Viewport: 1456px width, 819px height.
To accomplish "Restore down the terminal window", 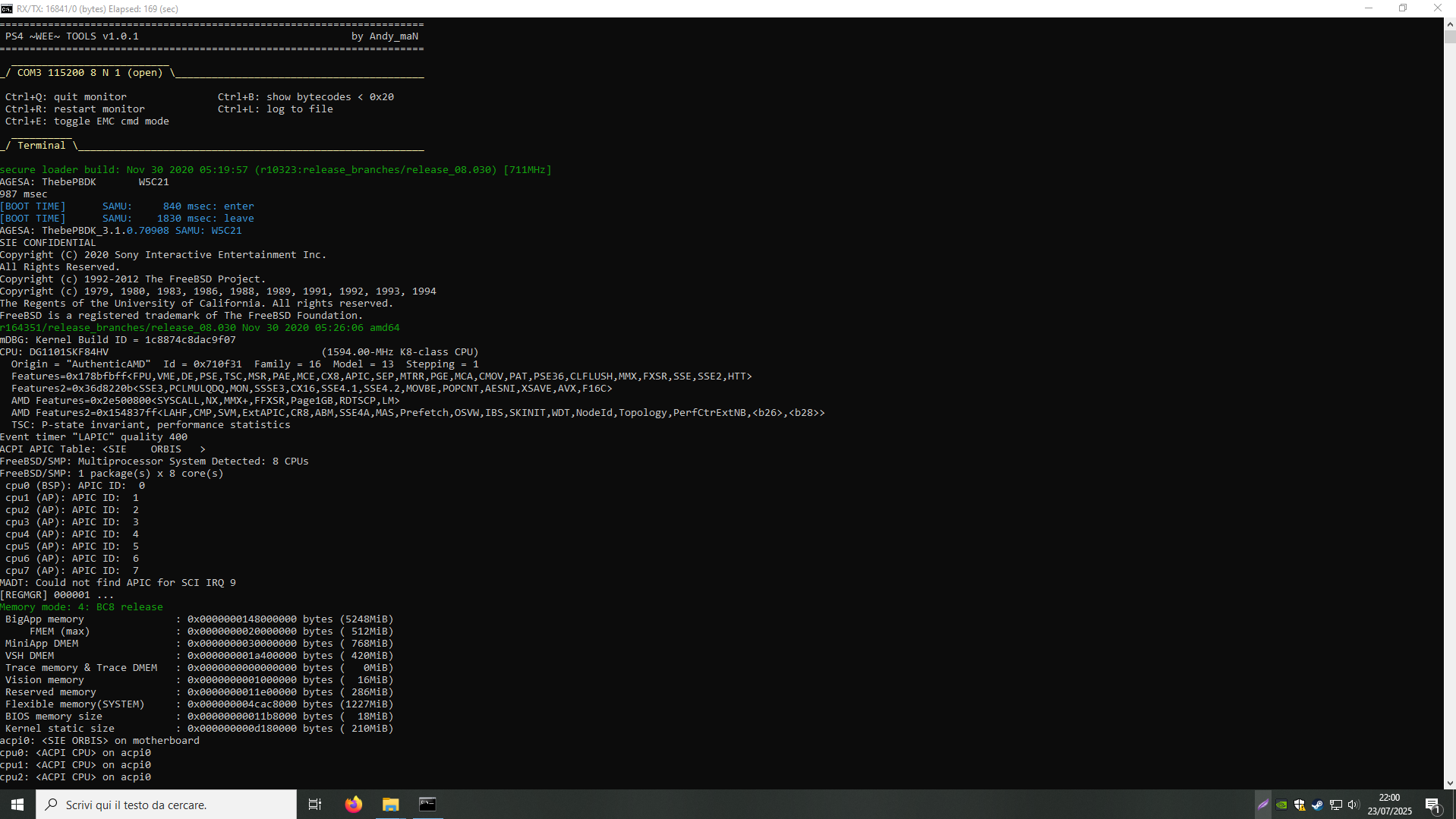I will (1403, 8).
